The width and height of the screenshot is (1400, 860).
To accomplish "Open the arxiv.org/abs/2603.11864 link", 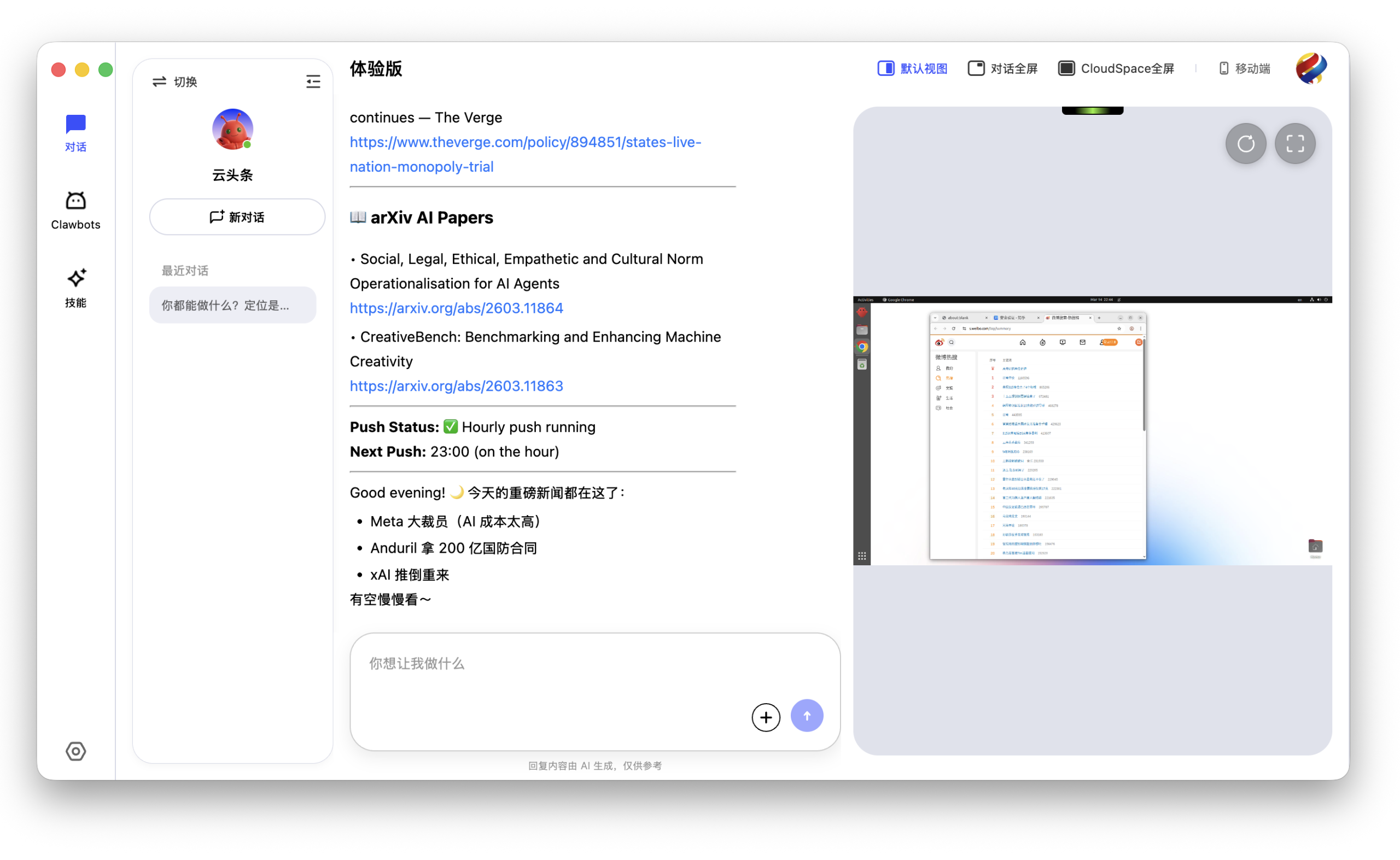I will tap(456, 308).
